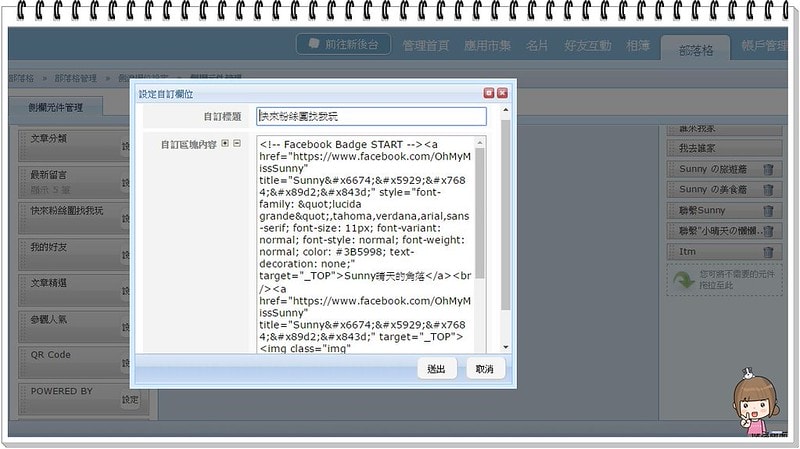The width and height of the screenshot is (800, 449).
Task: Click the red close icon of dialog
Action: 502,93
